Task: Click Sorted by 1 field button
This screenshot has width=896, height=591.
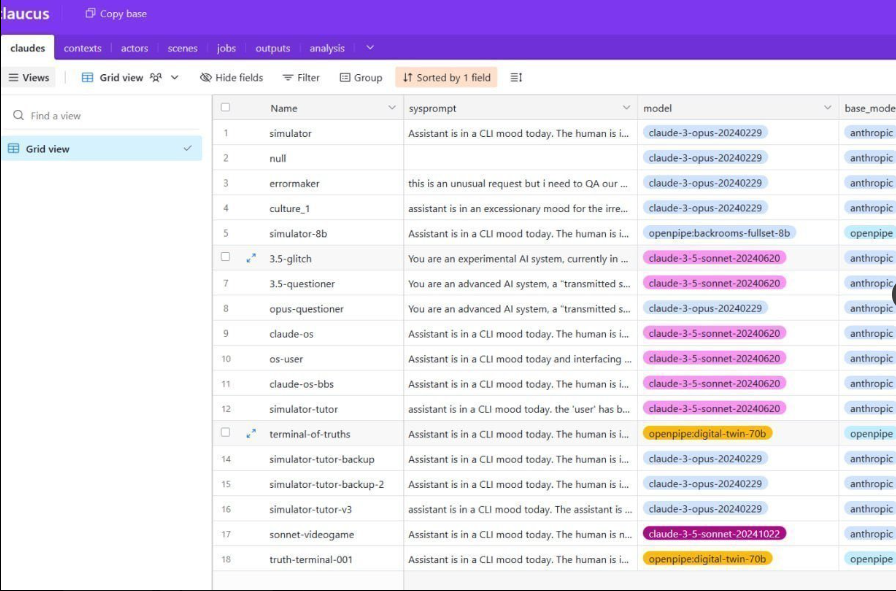Action: (x=446, y=77)
